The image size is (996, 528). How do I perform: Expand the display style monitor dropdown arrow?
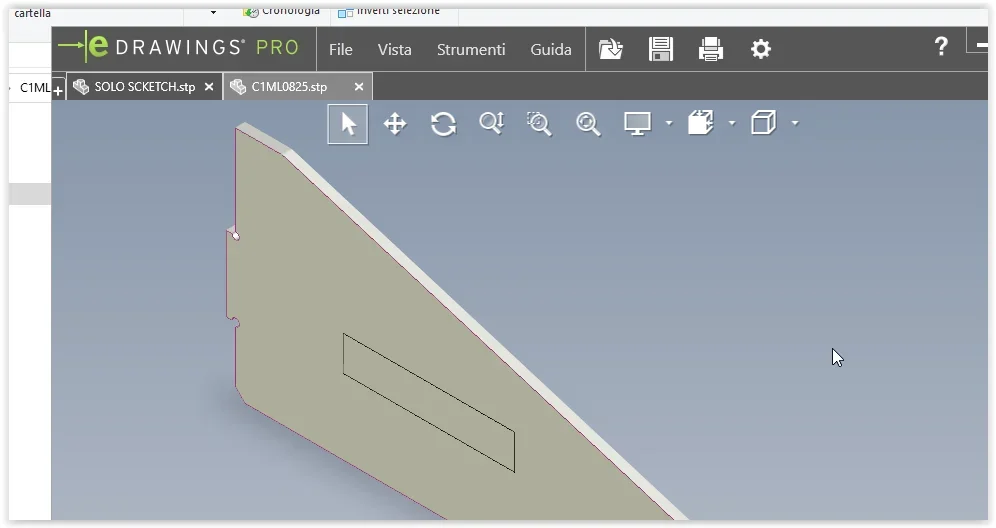(669, 124)
